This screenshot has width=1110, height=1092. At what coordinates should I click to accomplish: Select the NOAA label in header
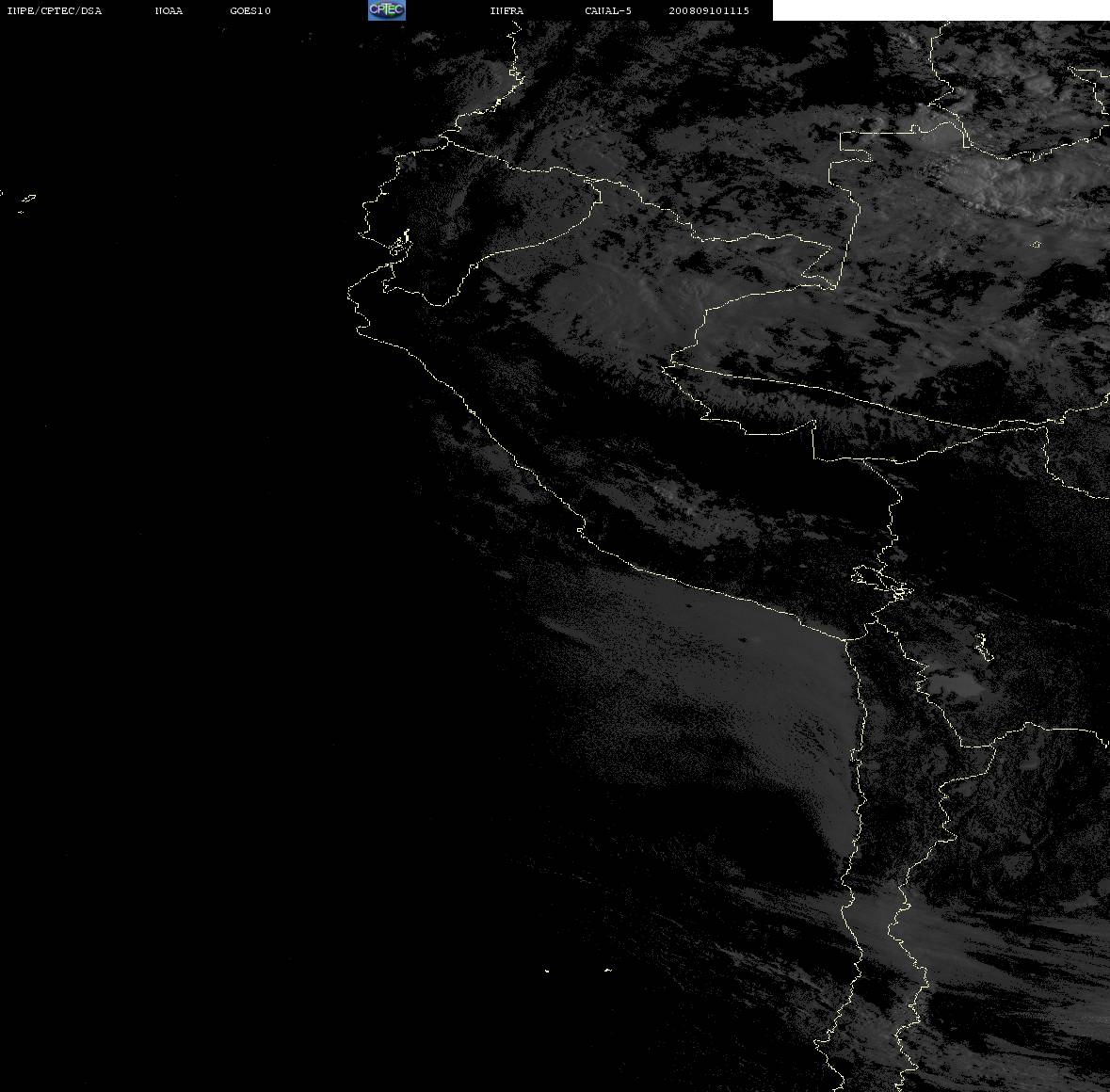pos(169,10)
